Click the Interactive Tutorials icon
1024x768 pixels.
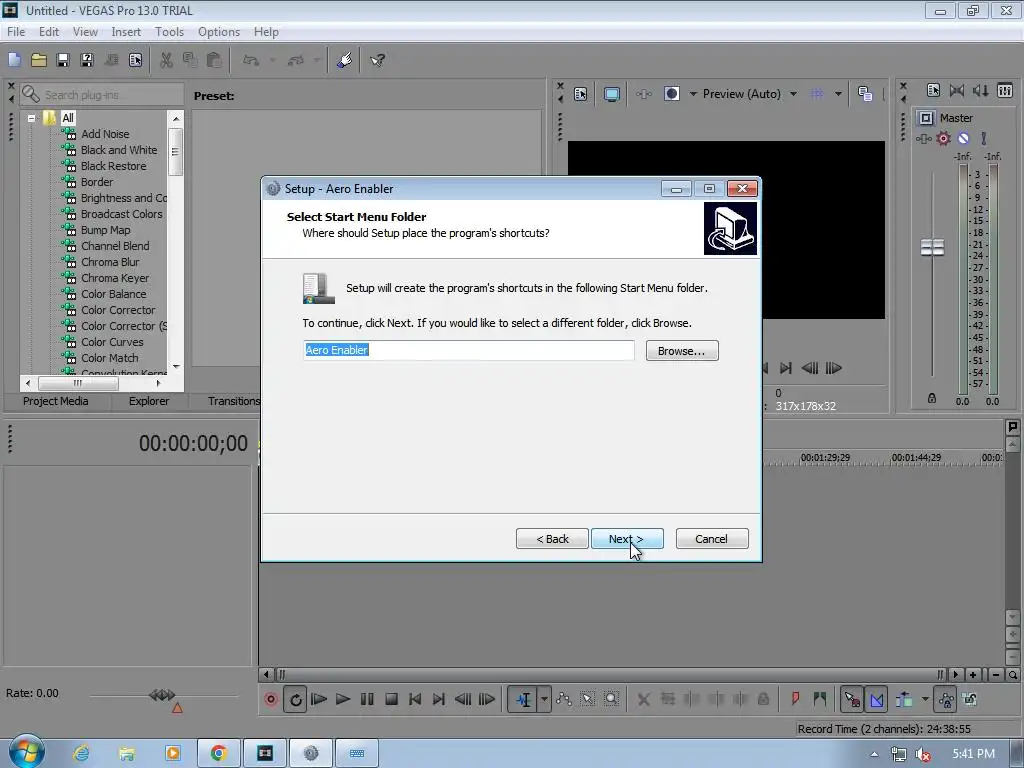[344, 60]
